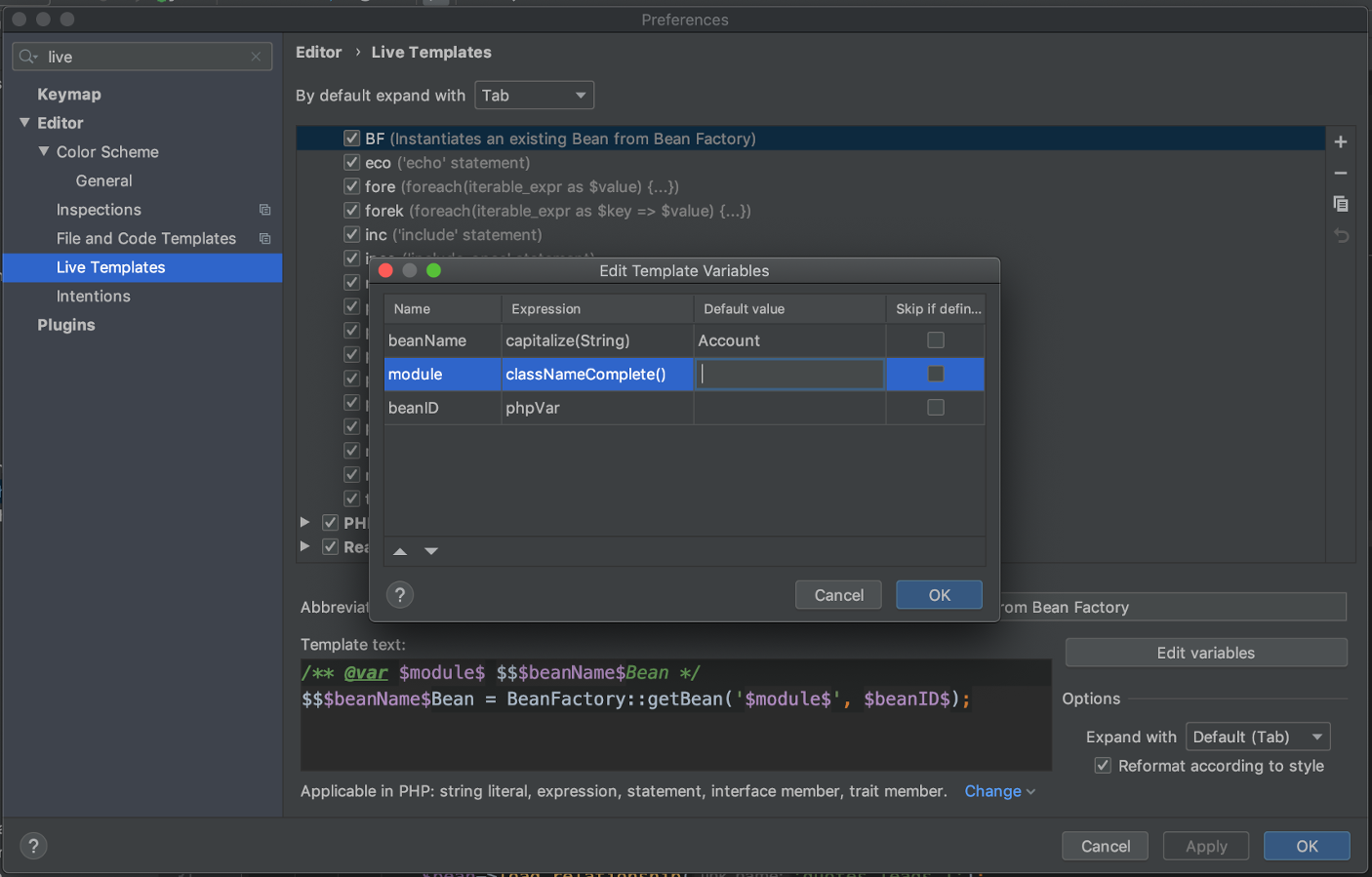Add a new live template
1372x877 pixels.
tap(1341, 141)
